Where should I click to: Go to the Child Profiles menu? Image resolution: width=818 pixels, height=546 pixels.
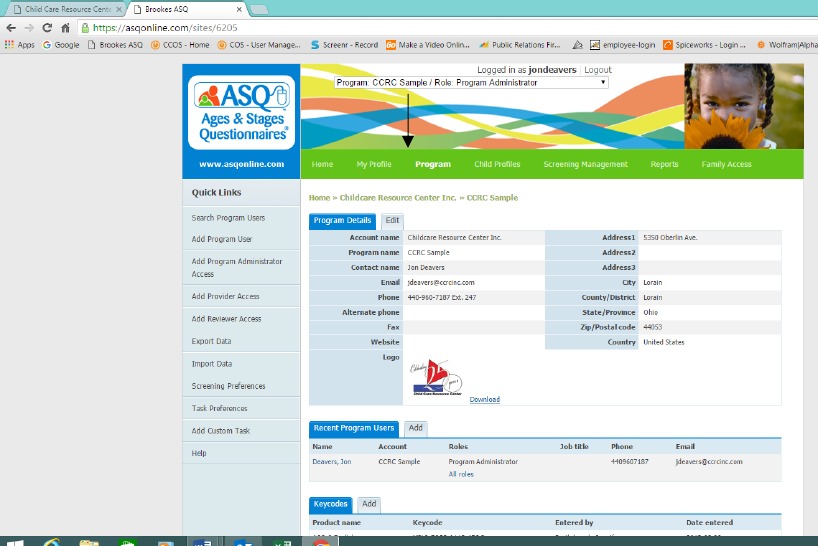pos(497,164)
